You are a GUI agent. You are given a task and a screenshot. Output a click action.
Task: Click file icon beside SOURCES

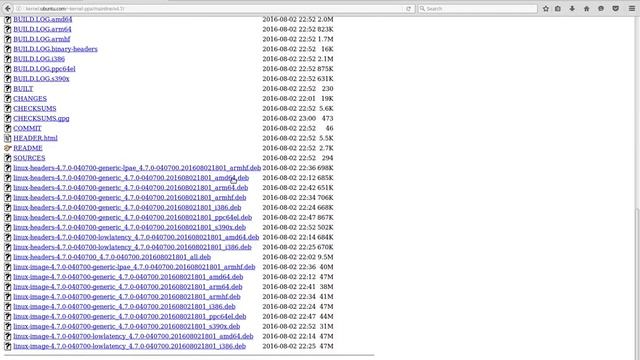point(8,158)
